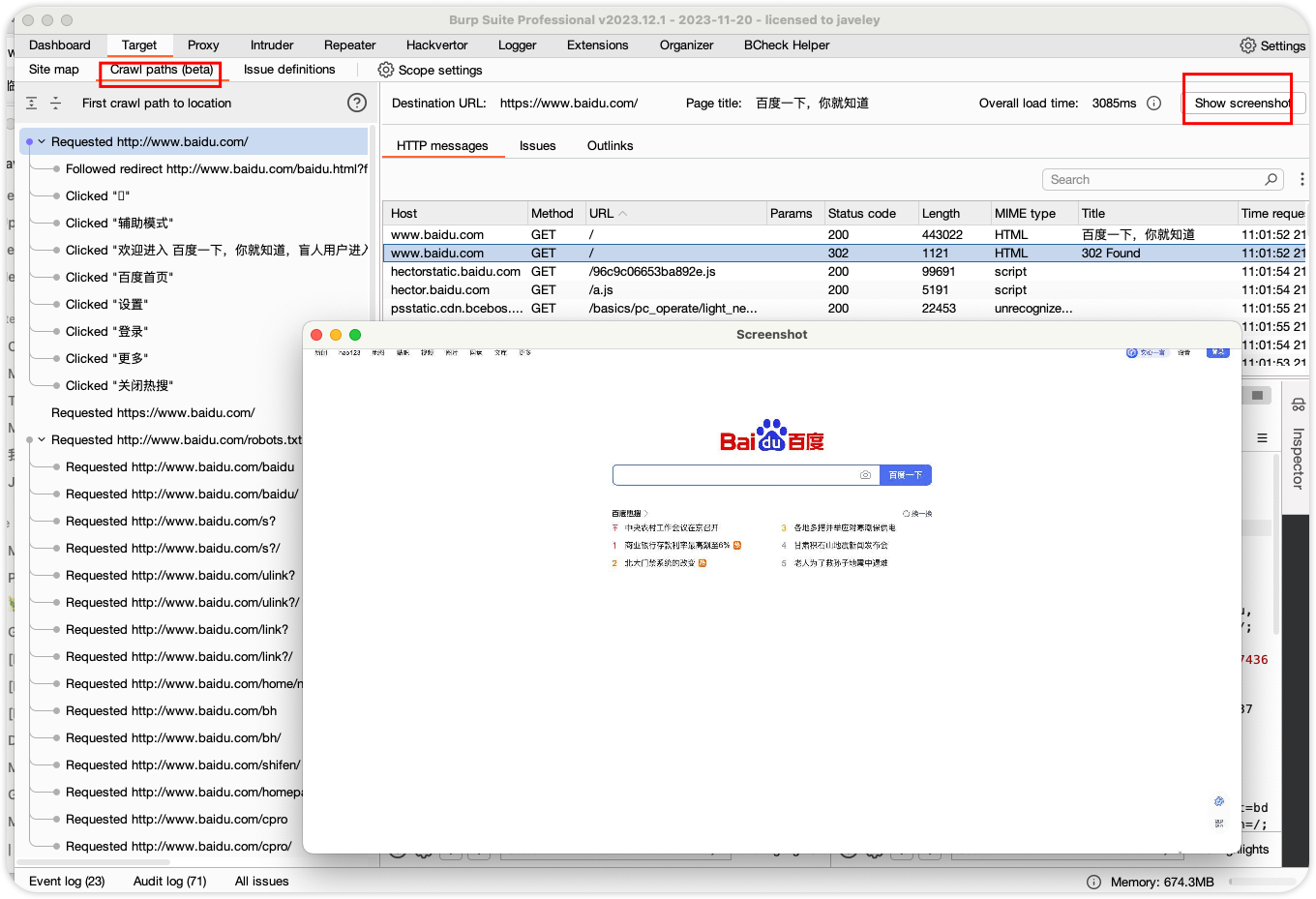This screenshot has width=1316, height=899.
Task: Click the load time info icon
Action: (1153, 104)
